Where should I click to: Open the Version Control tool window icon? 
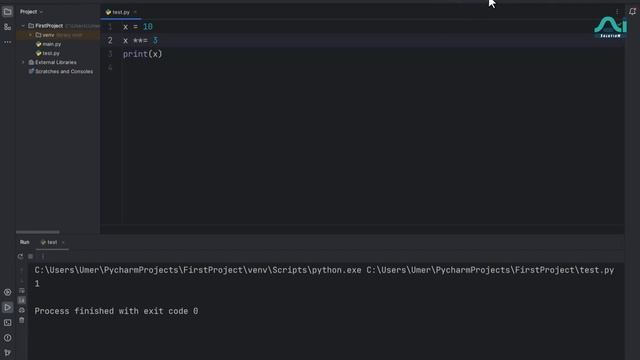pyautogui.click(x=7, y=353)
